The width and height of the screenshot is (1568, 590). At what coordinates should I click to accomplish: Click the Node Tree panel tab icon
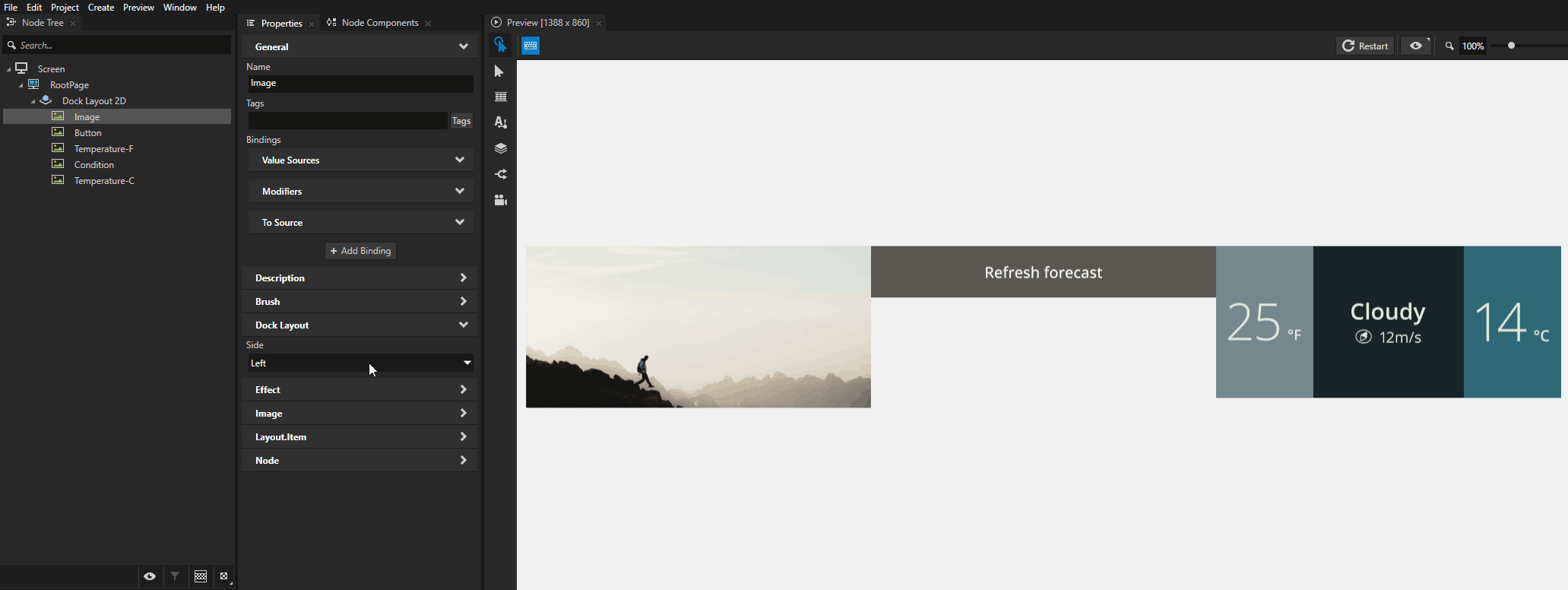11,23
